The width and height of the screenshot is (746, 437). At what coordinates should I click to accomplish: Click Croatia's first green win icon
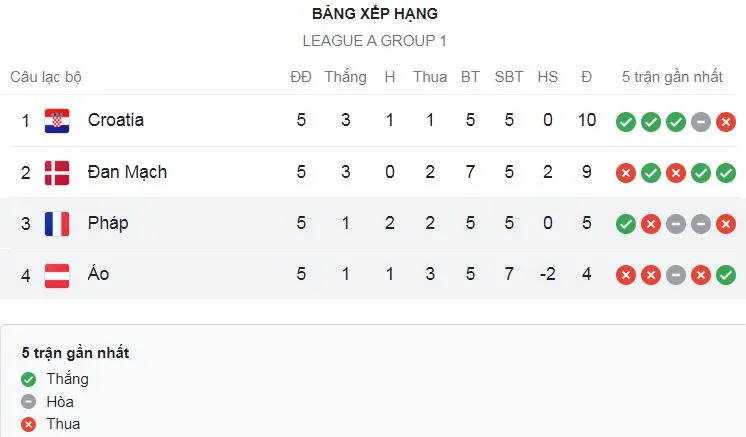626,122
